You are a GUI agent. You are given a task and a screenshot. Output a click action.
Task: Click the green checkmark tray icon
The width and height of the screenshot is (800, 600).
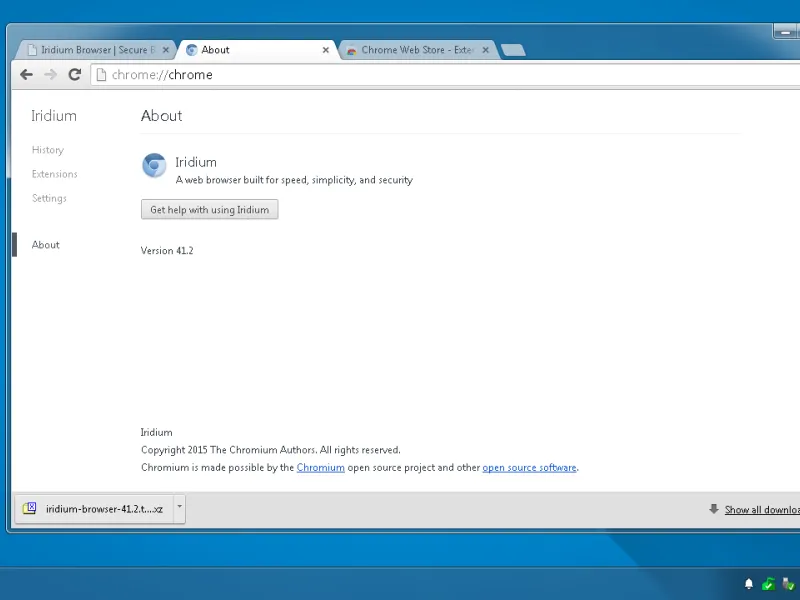tap(768, 584)
